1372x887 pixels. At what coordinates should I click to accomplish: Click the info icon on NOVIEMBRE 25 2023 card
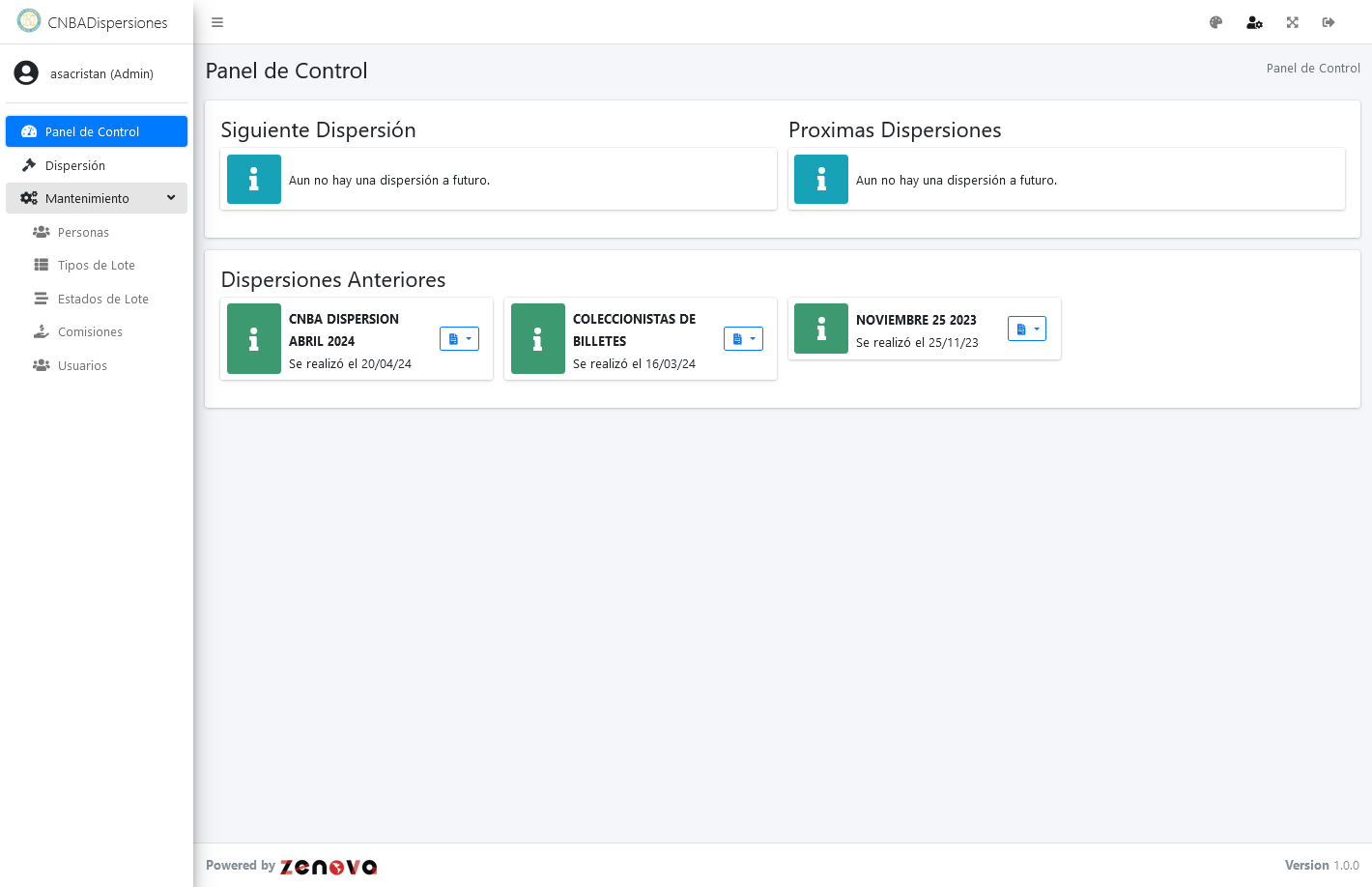pyautogui.click(x=821, y=329)
